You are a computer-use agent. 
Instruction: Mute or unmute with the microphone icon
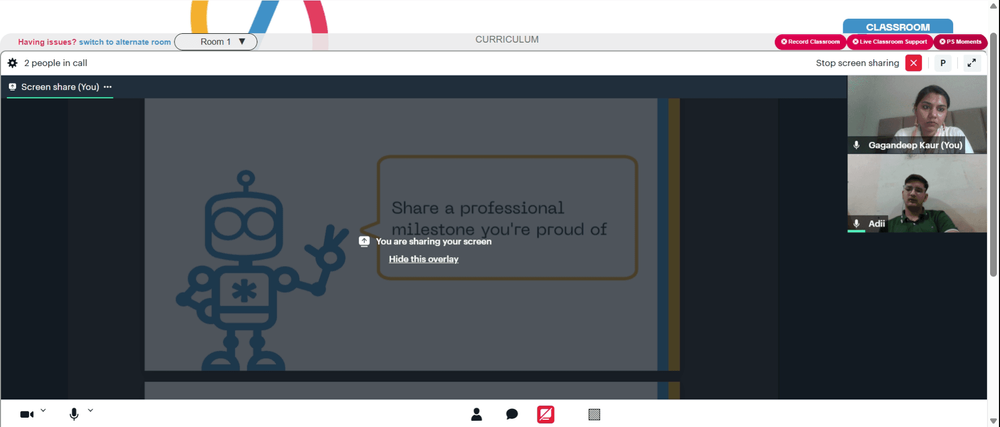pos(74,414)
